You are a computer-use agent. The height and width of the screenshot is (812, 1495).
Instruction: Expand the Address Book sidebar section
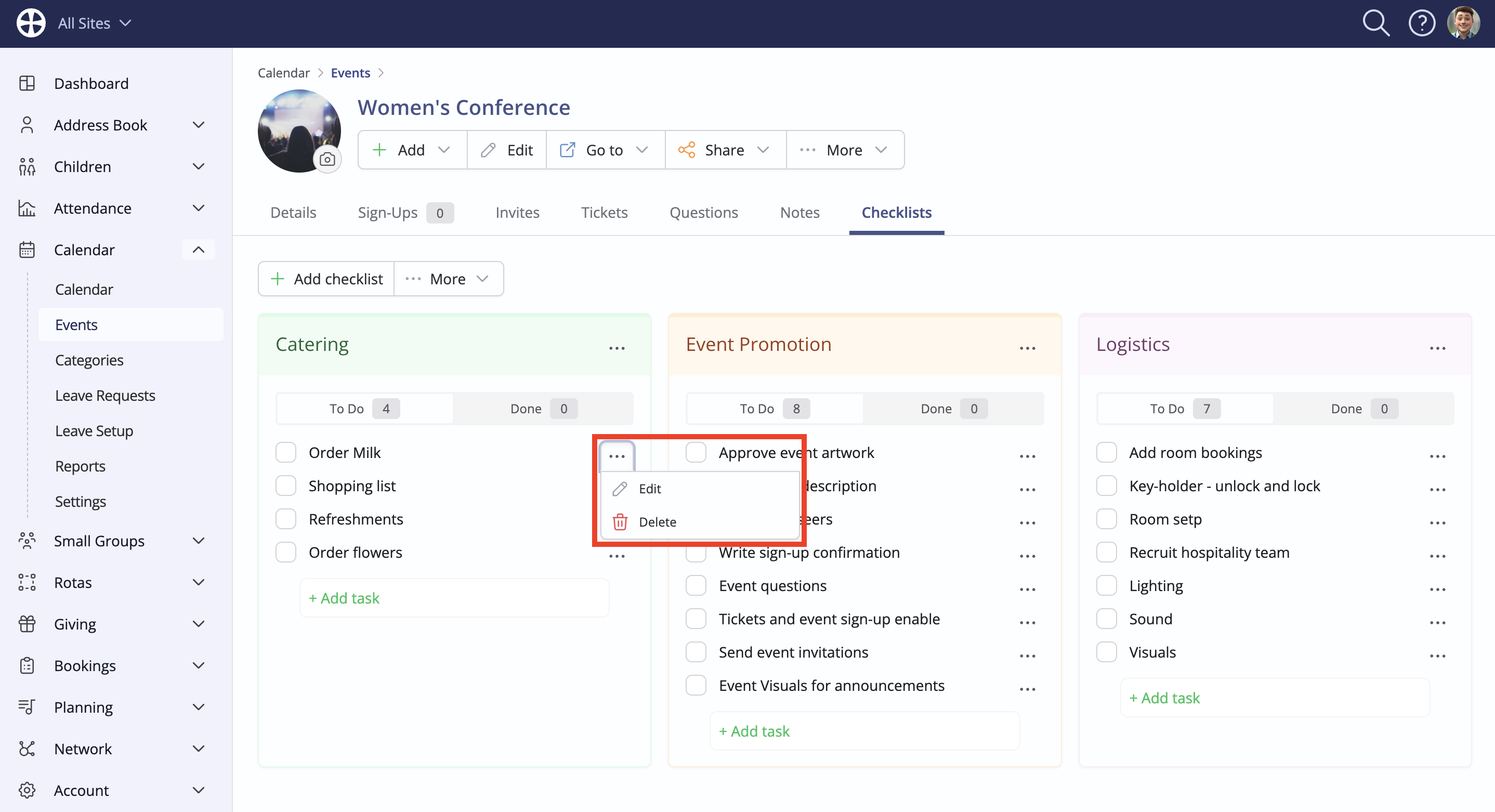click(x=199, y=125)
